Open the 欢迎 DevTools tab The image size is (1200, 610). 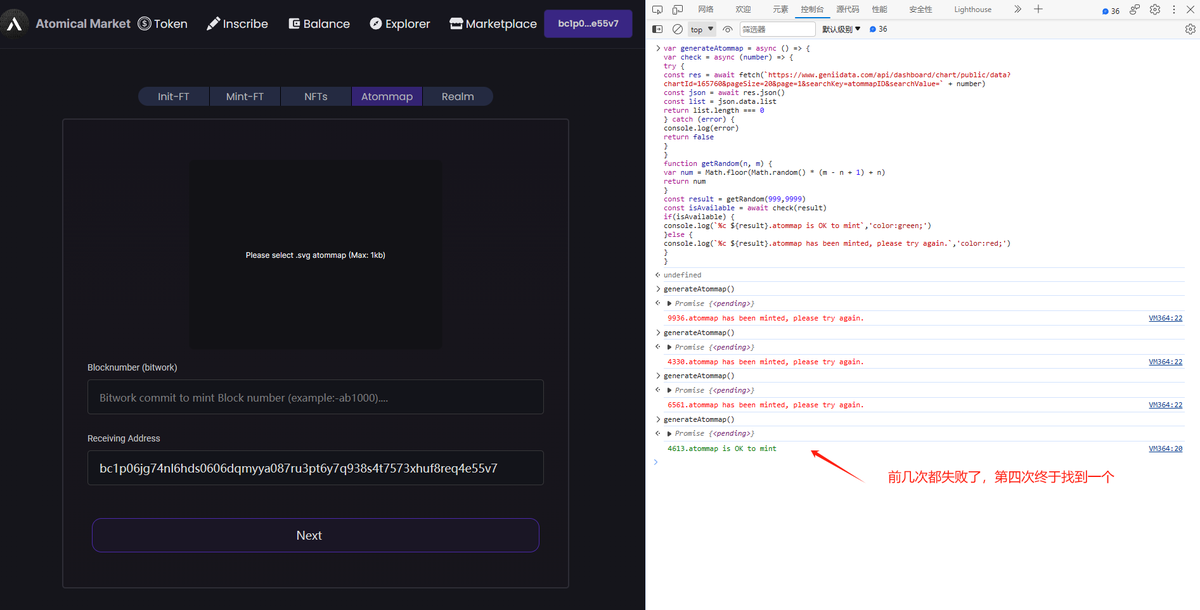click(743, 9)
